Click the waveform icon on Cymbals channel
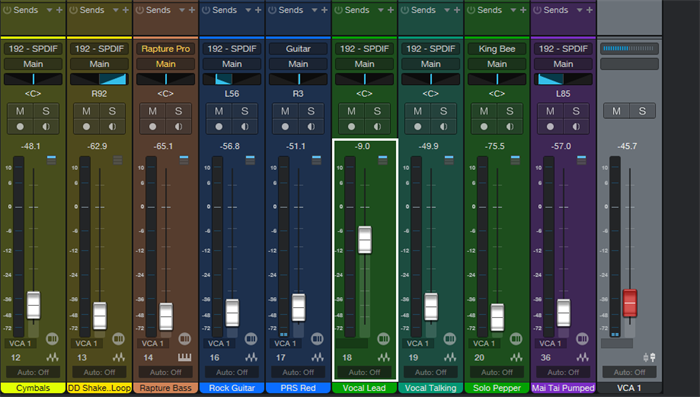The height and width of the screenshot is (397, 700). click(x=52, y=357)
